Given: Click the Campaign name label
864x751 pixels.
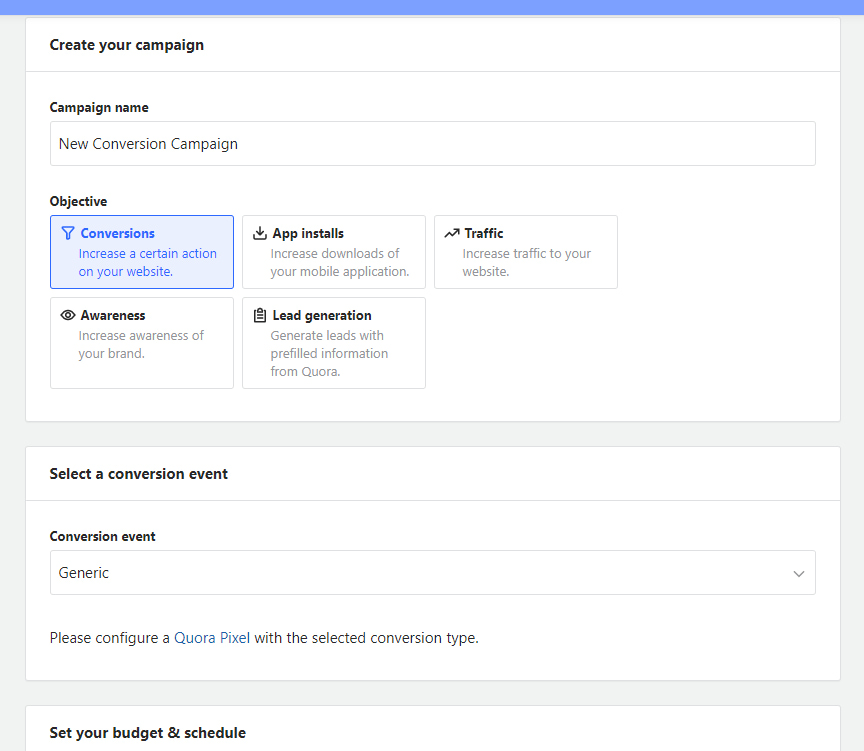Looking at the screenshot, I should (99, 107).
